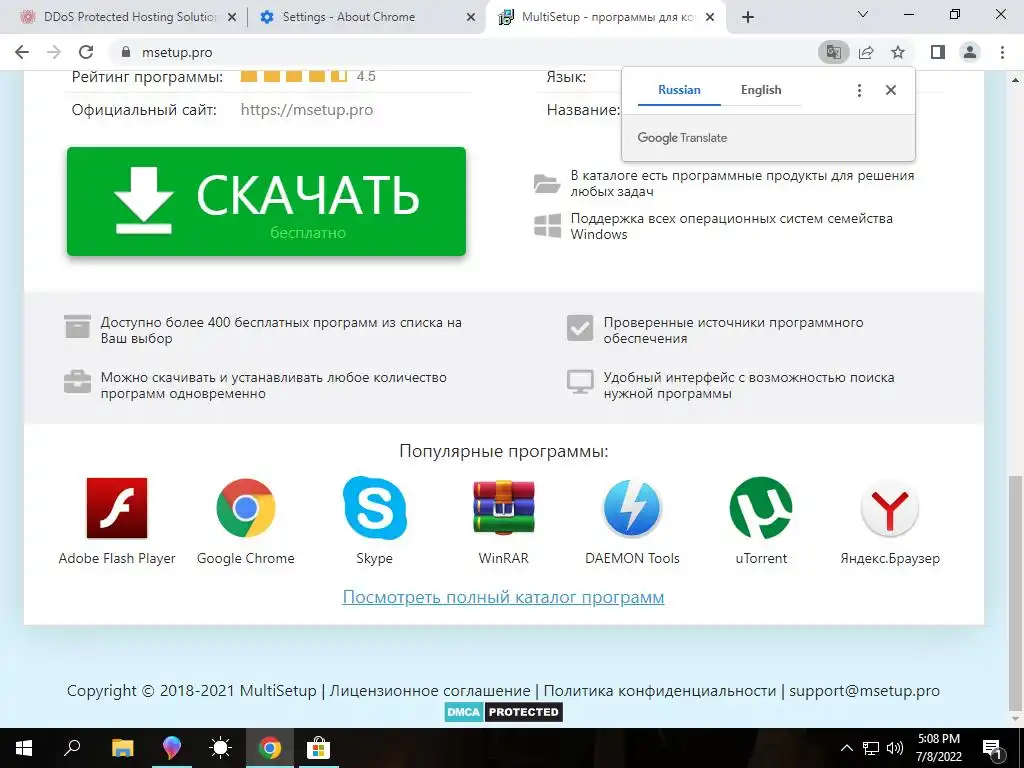Viewport: 1024px width, 768px height.
Task: Click the text Доступно более 400 бесплатных программ
Action: tap(281, 330)
